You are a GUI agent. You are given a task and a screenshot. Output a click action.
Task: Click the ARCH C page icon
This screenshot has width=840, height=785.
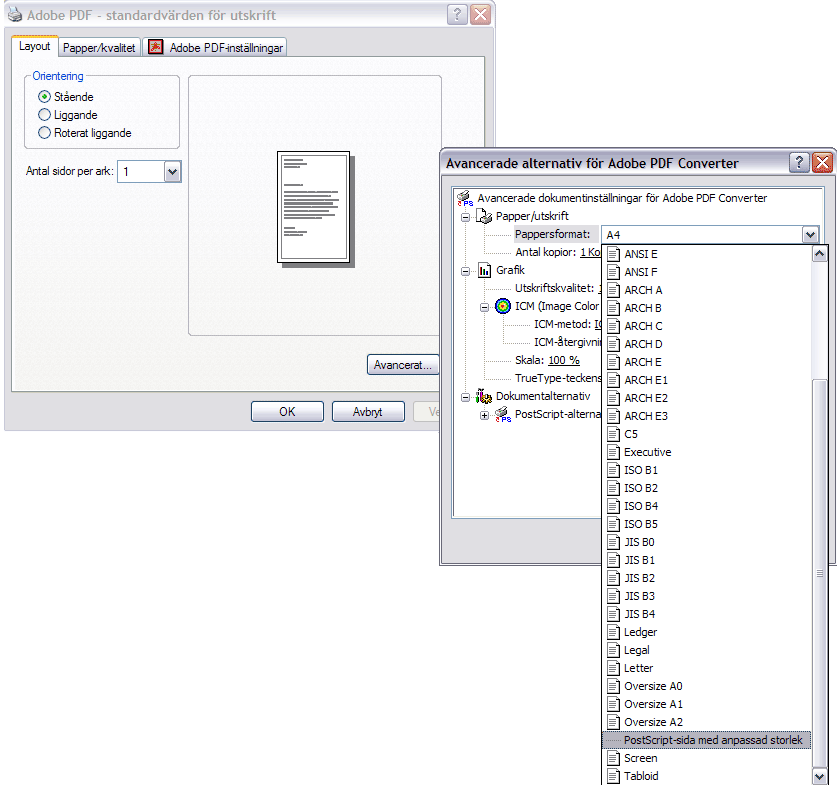pyautogui.click(x=614, y=326)
